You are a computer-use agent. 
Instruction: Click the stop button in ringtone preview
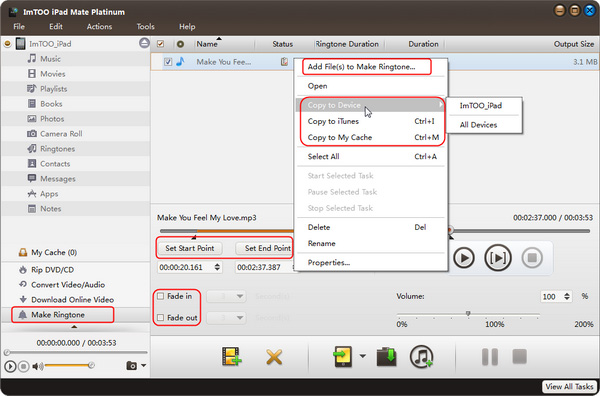point(532,258)
